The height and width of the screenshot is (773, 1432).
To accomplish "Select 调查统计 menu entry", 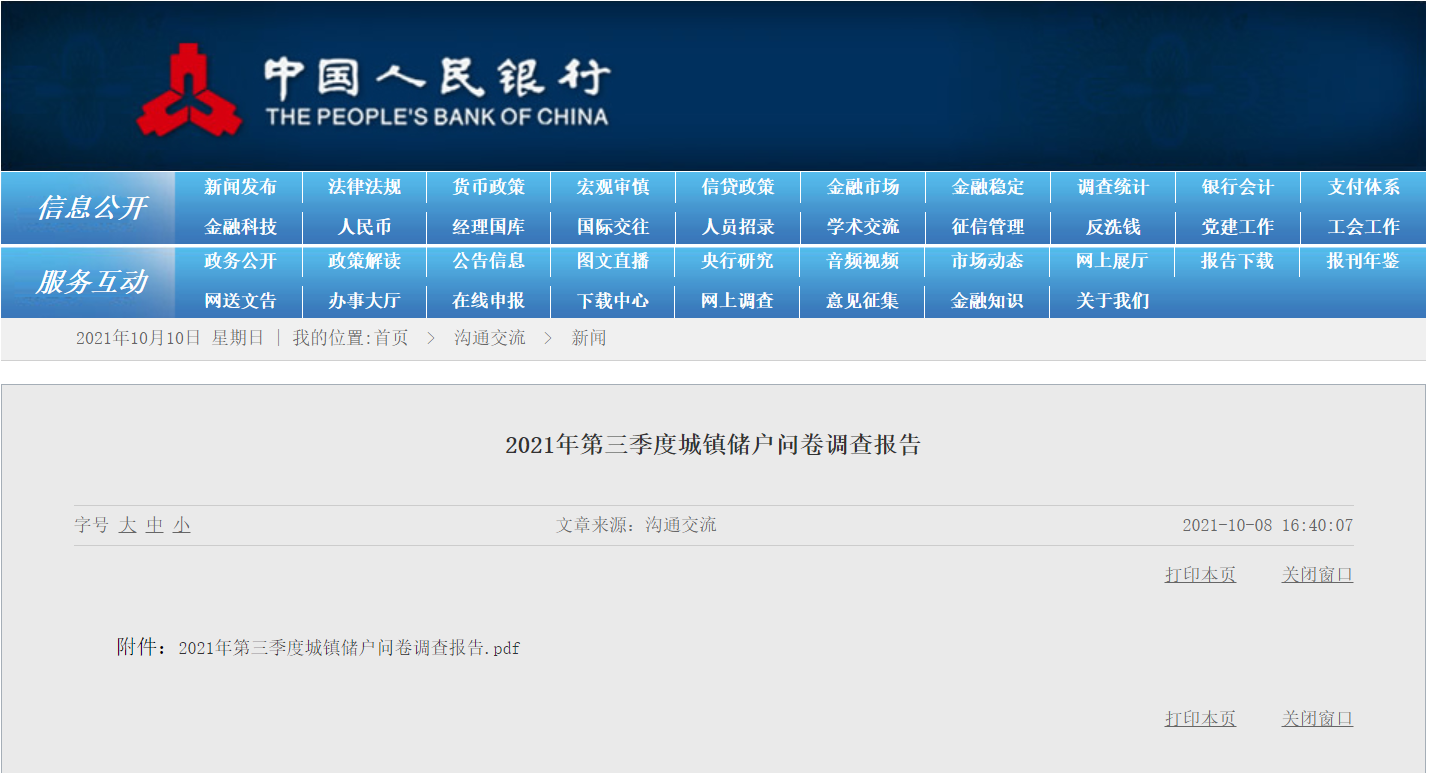I will [1113, 187].
